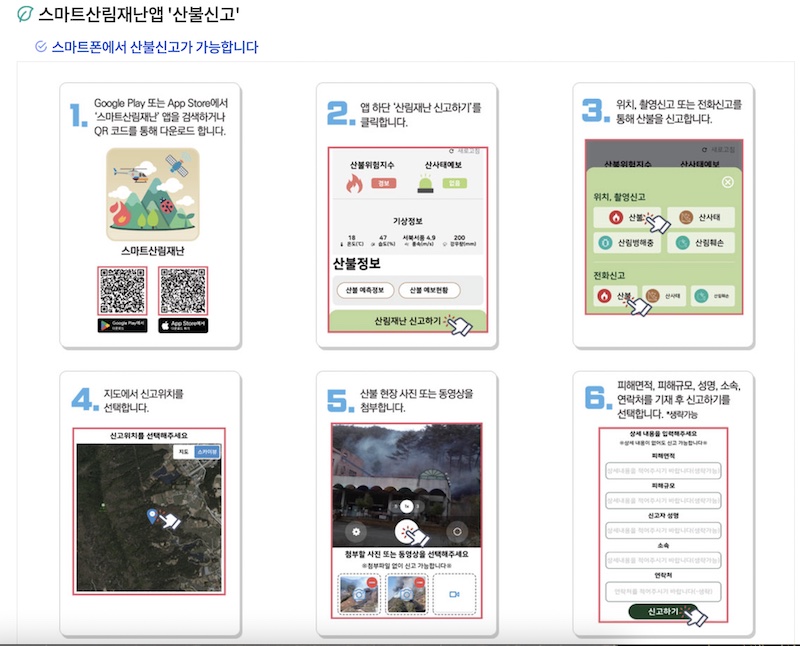
Task: Open the App Store download badge
Action: (x=183, y=325)
